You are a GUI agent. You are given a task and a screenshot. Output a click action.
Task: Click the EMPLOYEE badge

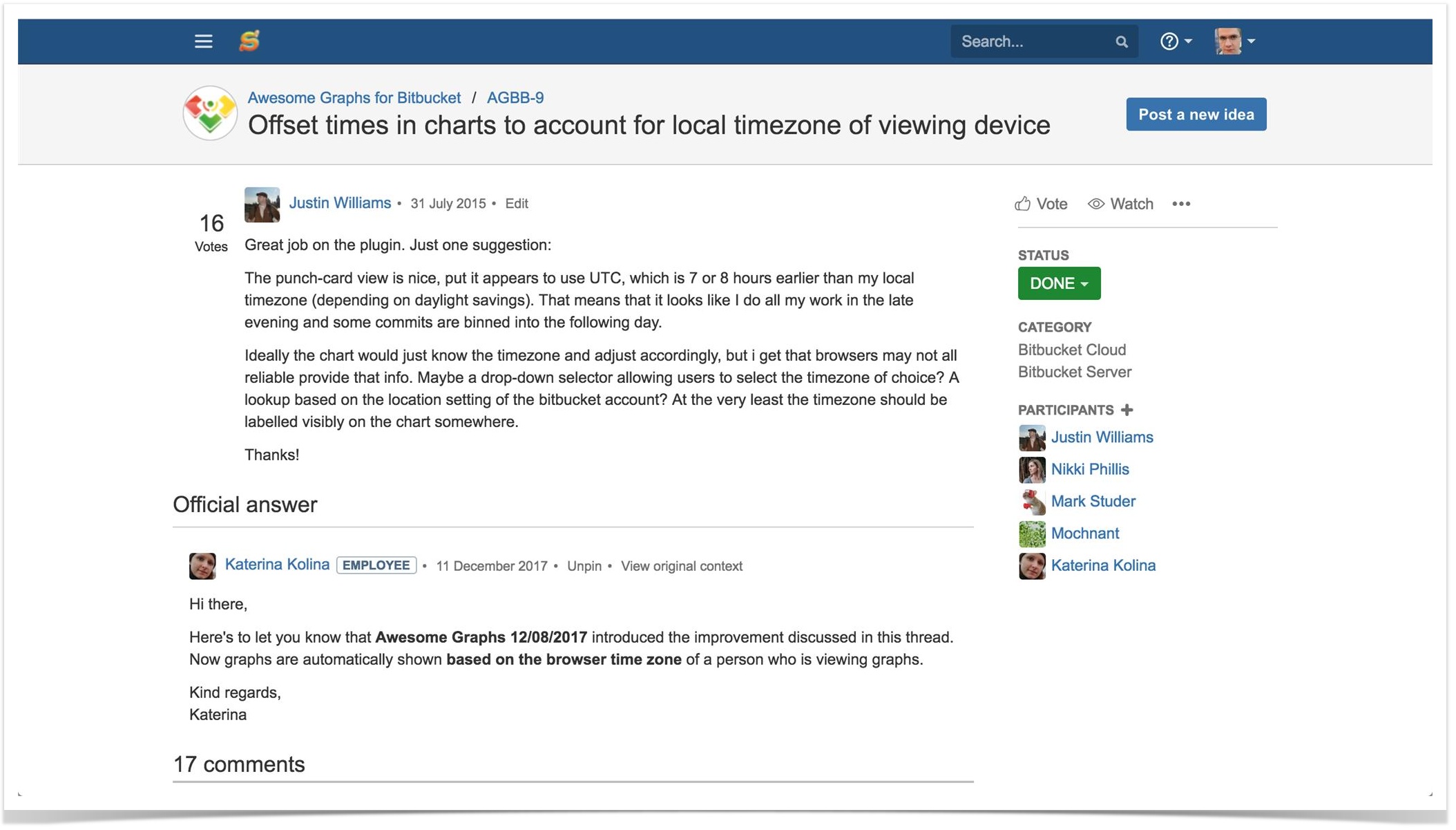376,565
